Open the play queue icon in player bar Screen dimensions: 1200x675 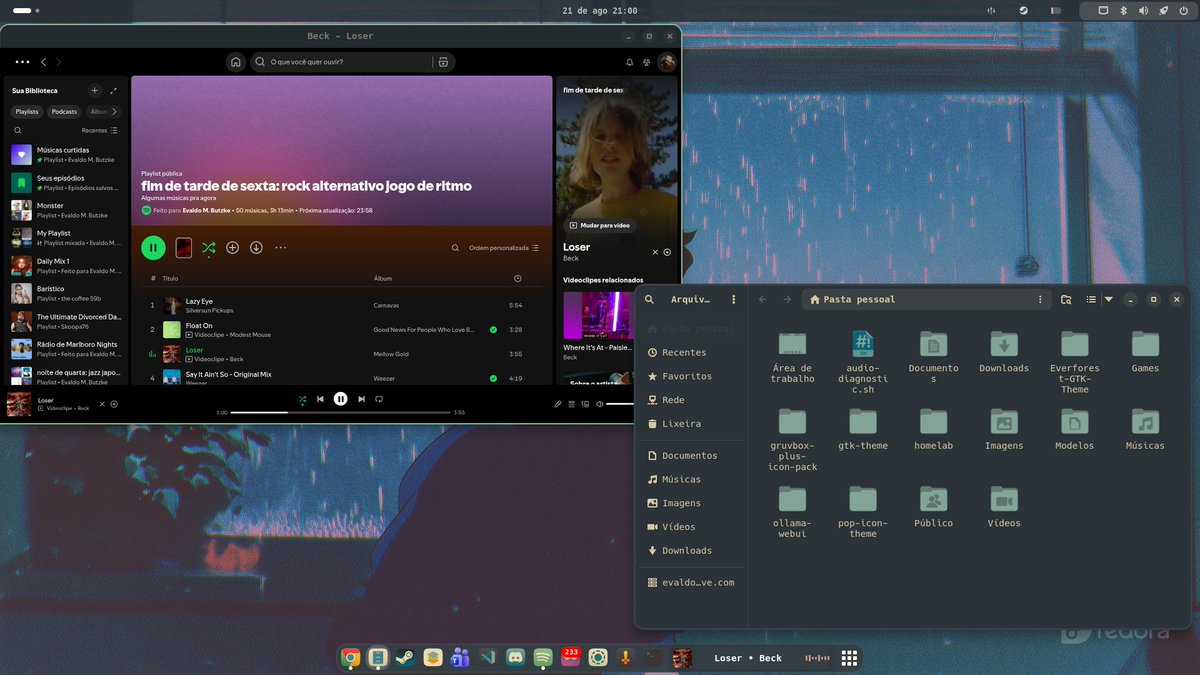[572, 404]
